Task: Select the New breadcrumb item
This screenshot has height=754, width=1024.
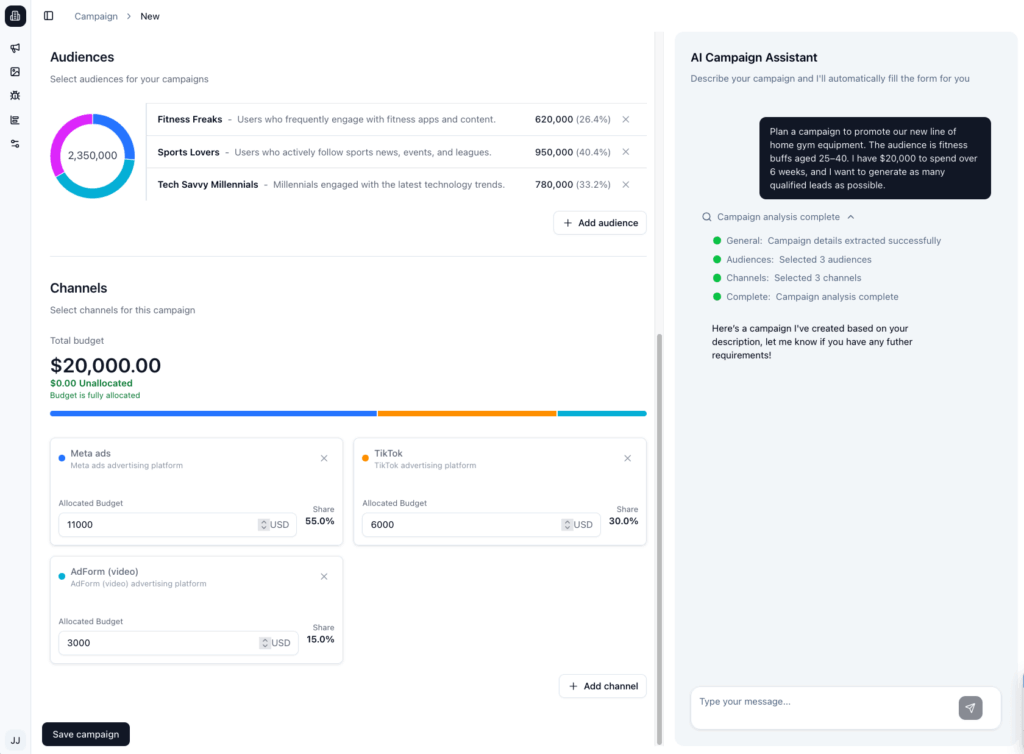Action: point(149,16)
